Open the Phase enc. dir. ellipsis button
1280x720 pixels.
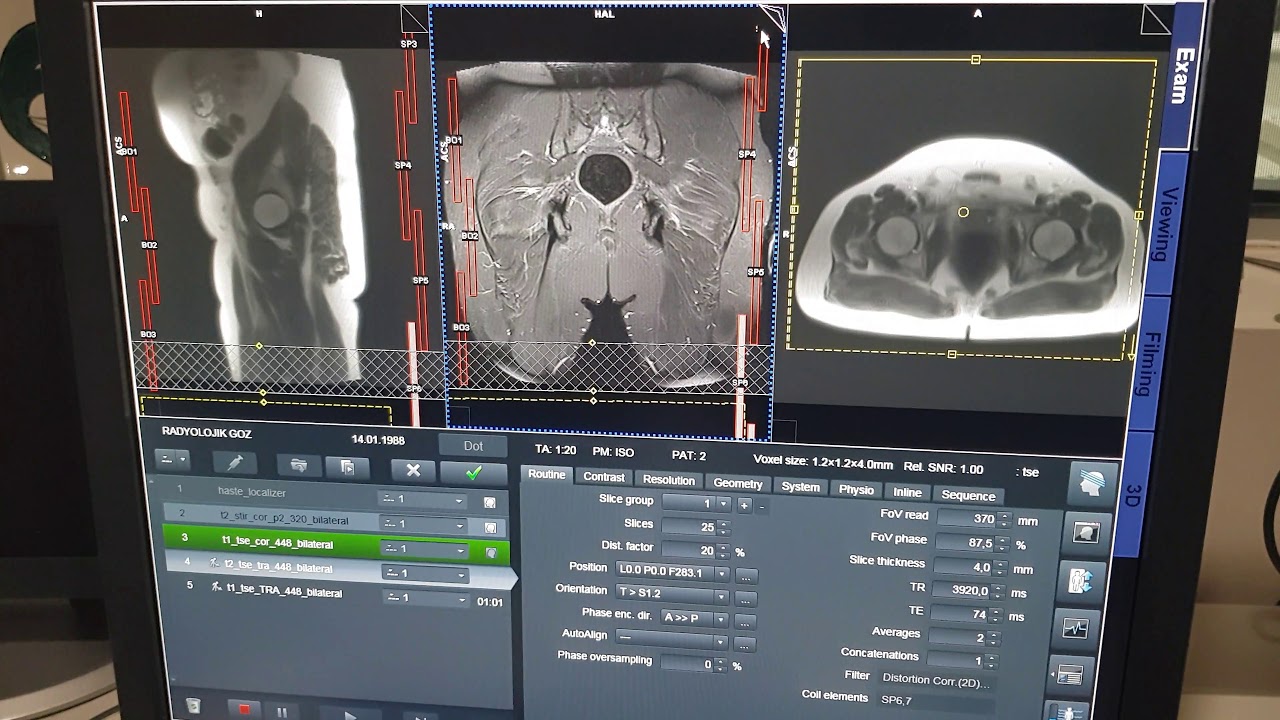click(744, 622)
